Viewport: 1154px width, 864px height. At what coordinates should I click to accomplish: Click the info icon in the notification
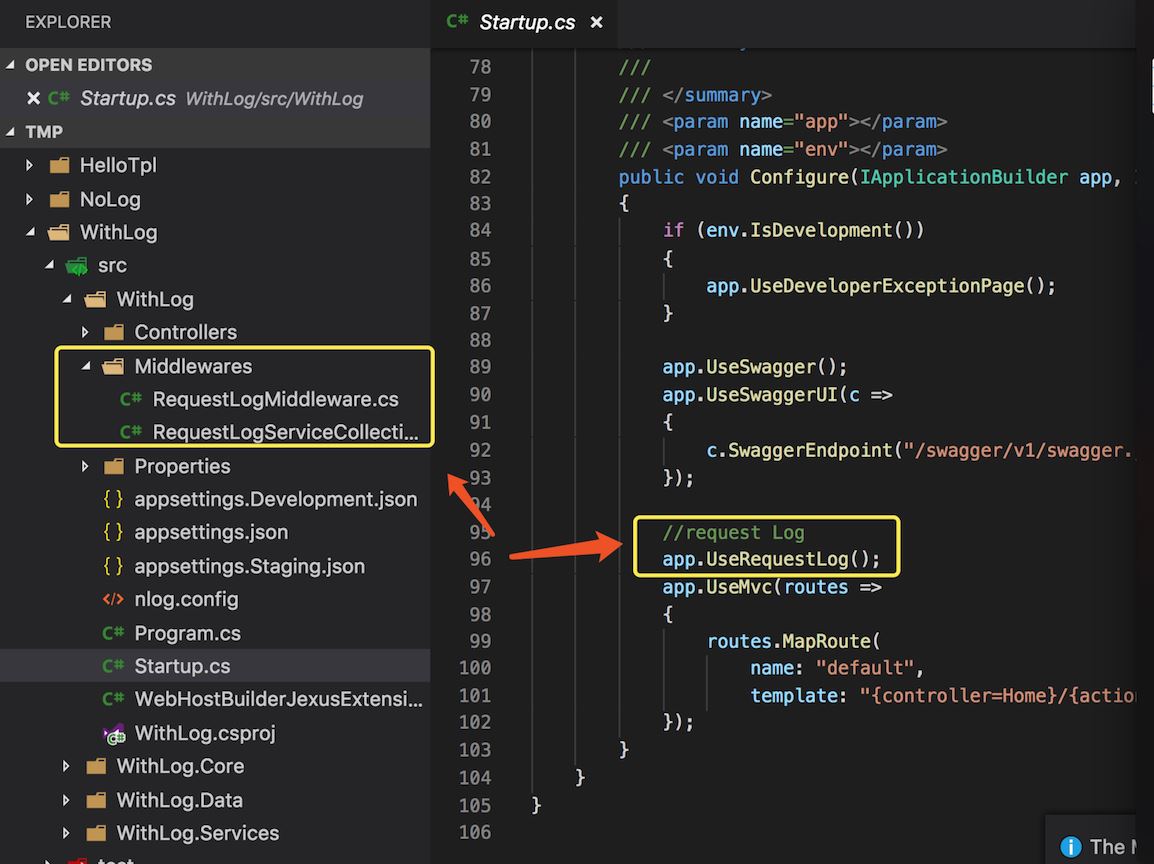point(1070,846)
